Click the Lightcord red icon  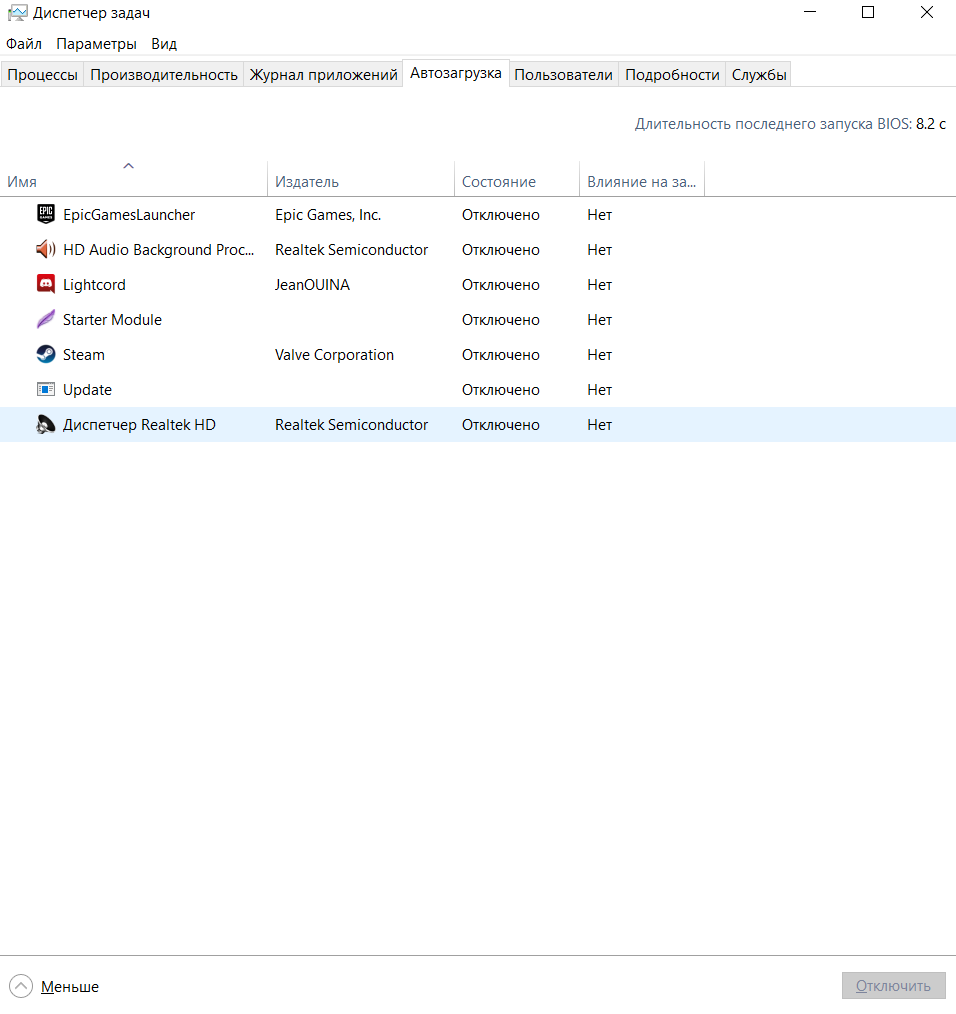click(x=46, y=284)
